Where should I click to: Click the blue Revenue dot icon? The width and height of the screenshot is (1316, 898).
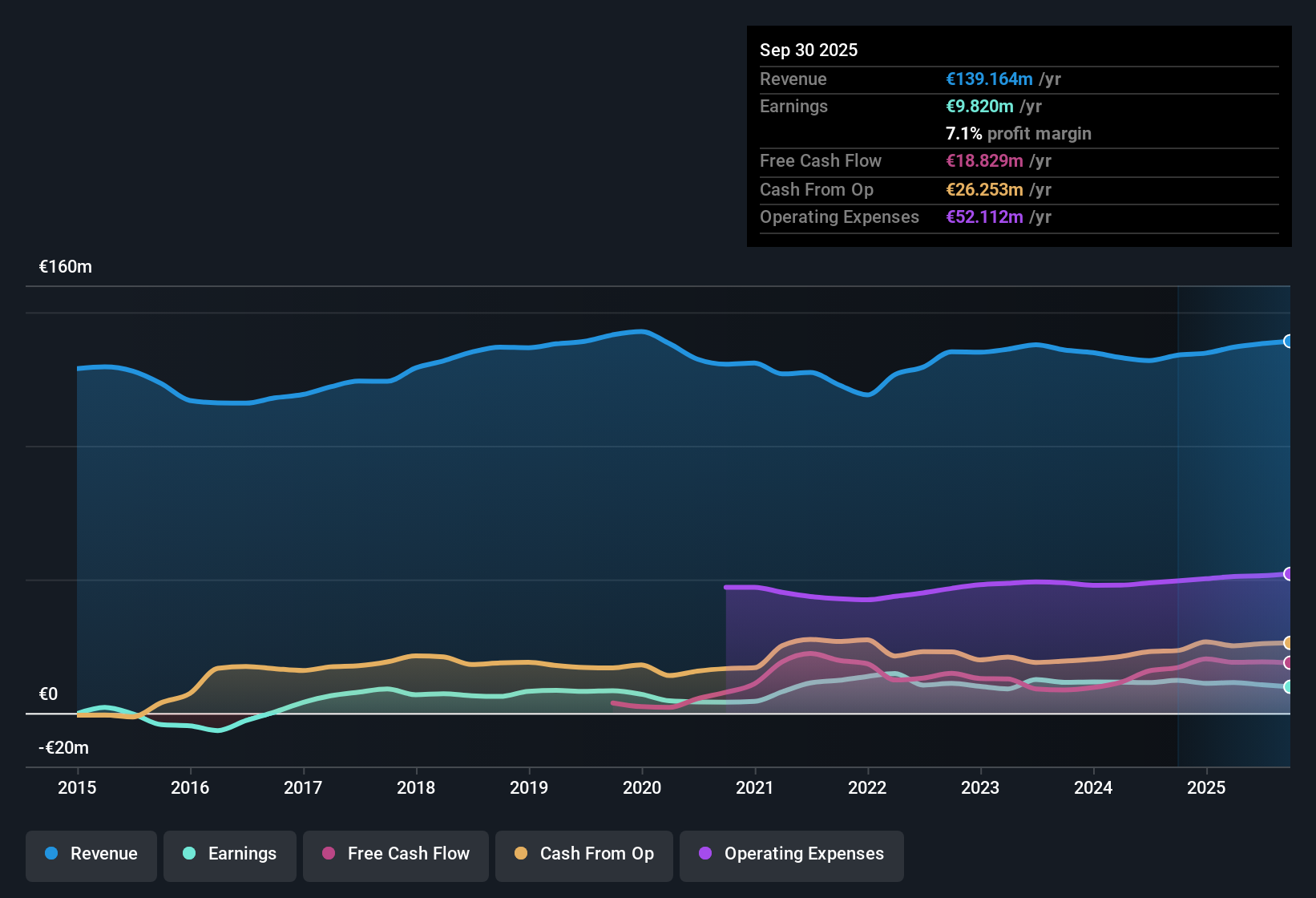[50, 854]
